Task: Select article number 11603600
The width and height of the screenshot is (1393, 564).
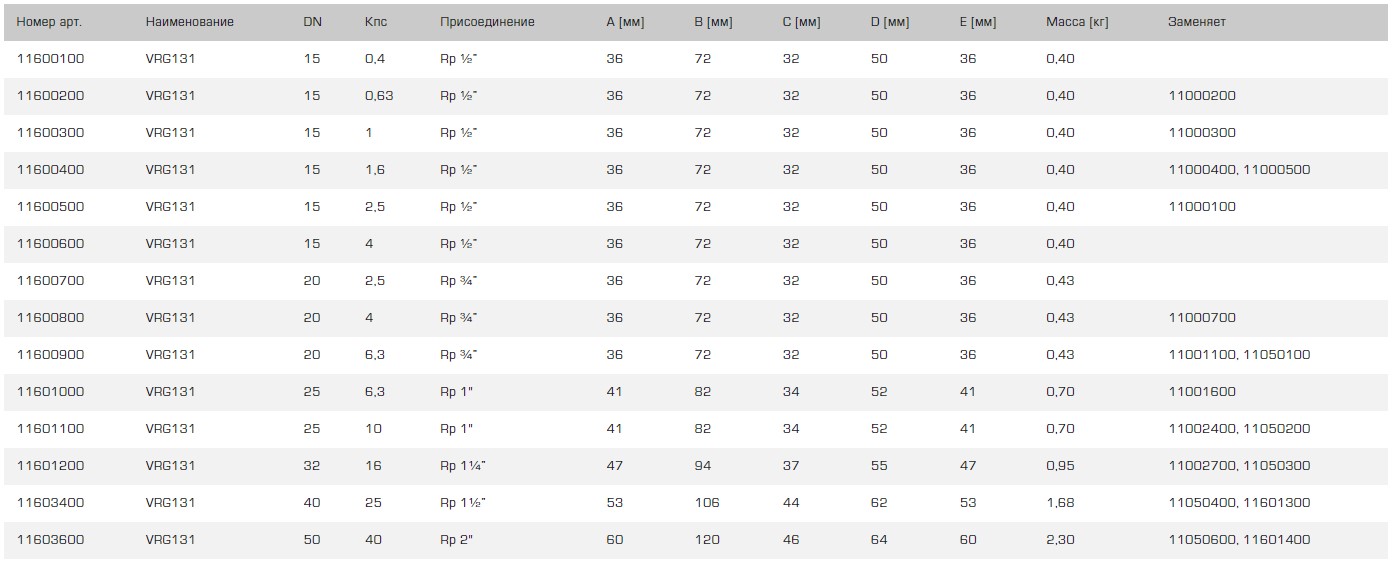Action: [x=51, y=540]
